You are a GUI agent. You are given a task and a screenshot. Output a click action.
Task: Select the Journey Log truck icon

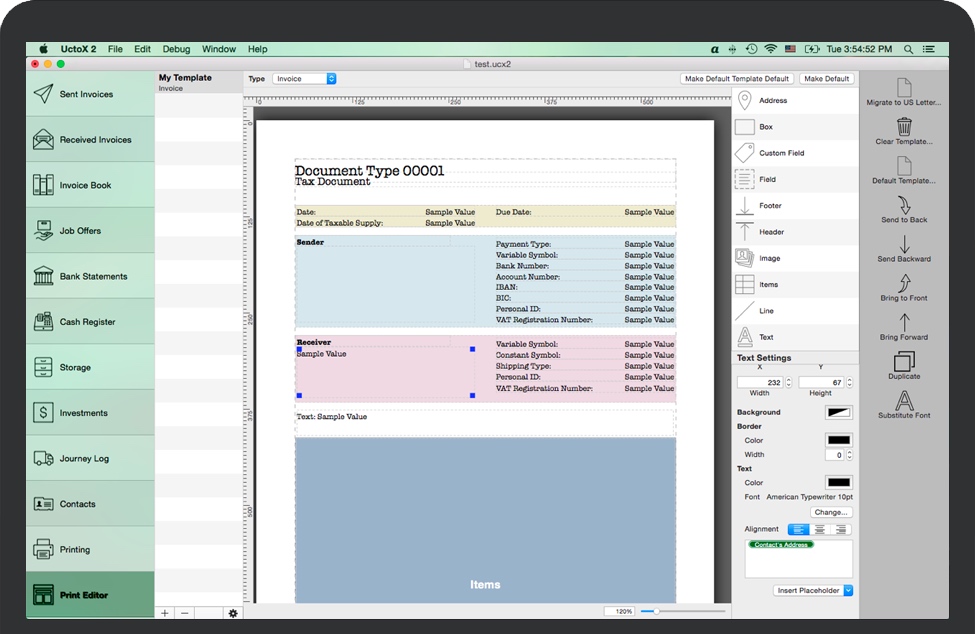(43, 459)
